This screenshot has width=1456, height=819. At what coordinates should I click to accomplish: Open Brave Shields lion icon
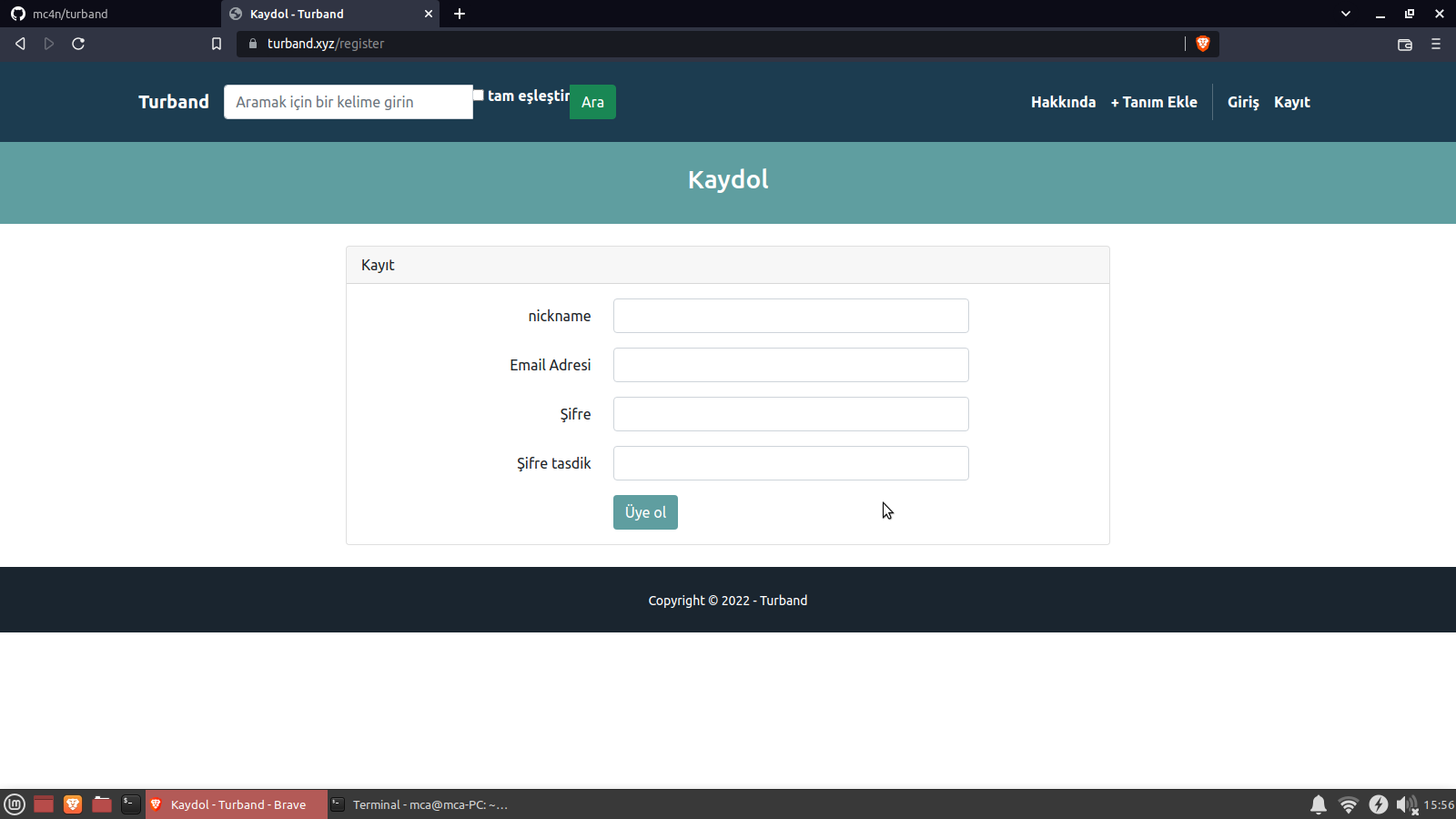click(x=1202, y=44)
